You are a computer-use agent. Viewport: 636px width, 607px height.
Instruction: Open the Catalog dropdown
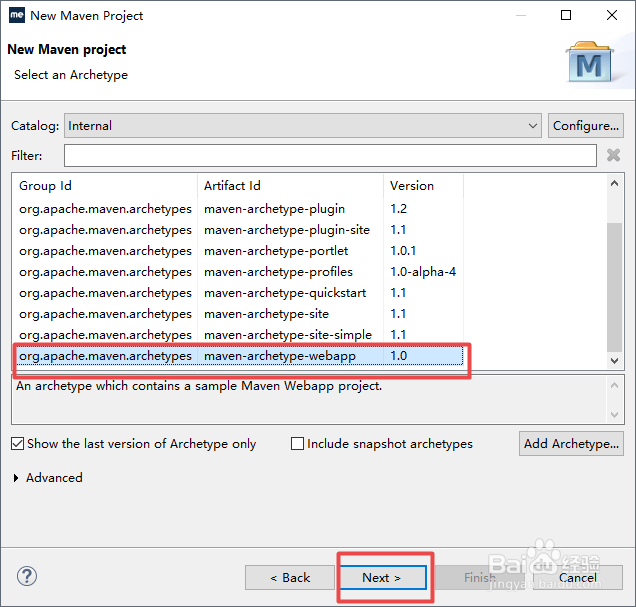click(303, 126)
